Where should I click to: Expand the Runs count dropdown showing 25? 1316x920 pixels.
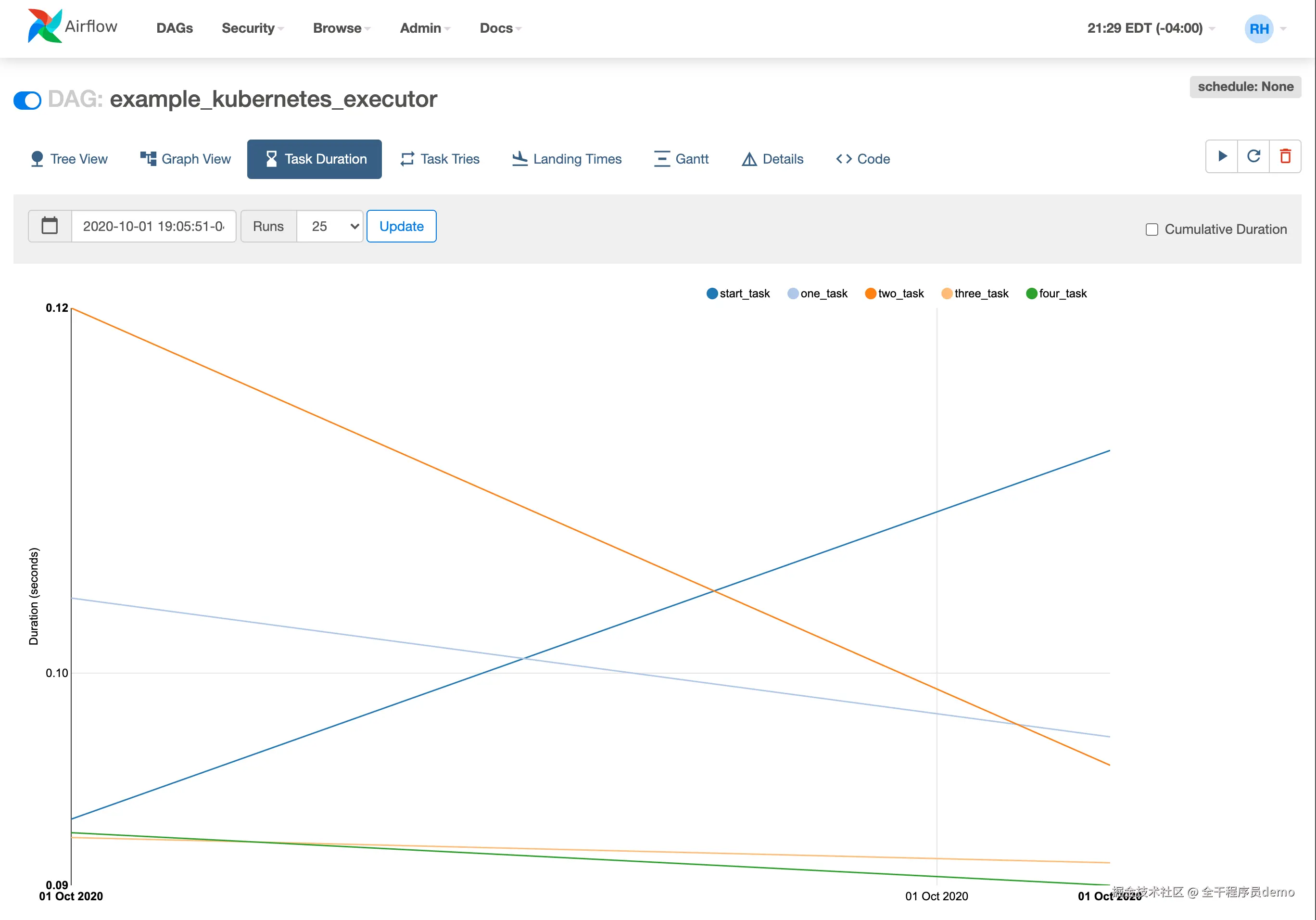coord(330,227)
